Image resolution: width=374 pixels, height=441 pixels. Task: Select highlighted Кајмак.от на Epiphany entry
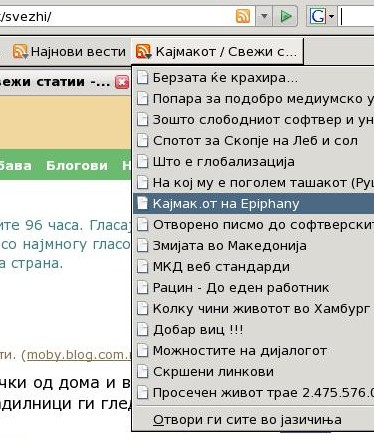pyautogui.click(x=253, y=204)
